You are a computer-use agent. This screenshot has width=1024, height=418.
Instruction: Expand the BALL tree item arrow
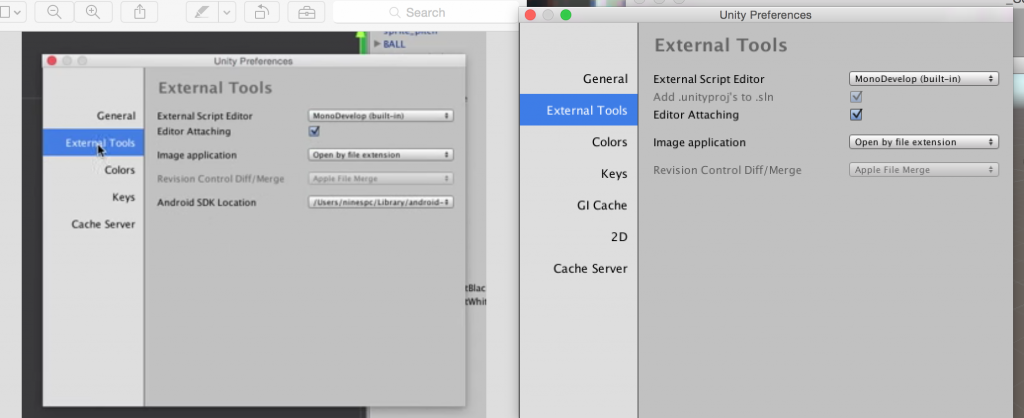tap(377, 44)
